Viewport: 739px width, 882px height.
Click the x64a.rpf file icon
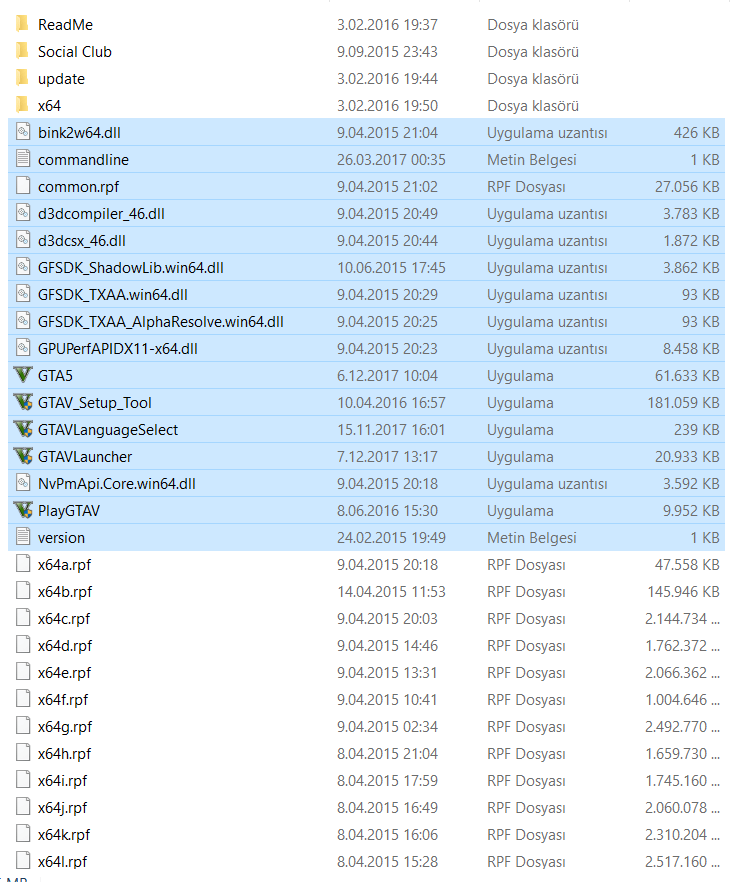(x=22, y=564)
